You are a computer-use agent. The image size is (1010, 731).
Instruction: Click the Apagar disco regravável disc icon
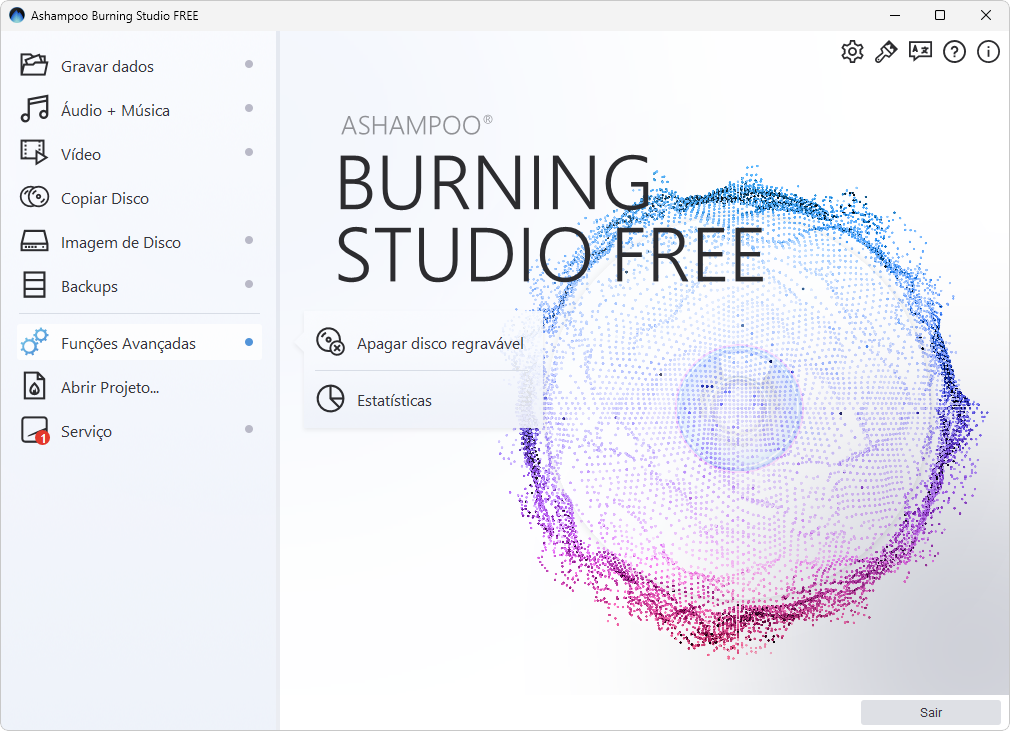[x=330, y=341]
